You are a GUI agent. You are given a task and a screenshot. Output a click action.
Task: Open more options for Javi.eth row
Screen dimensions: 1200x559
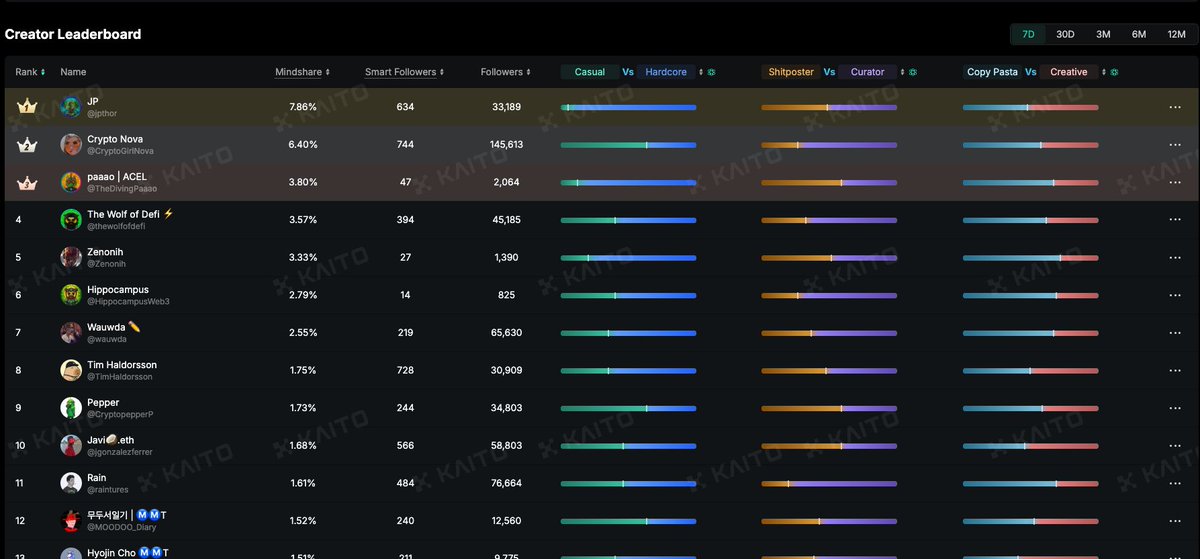[1175, 446]
